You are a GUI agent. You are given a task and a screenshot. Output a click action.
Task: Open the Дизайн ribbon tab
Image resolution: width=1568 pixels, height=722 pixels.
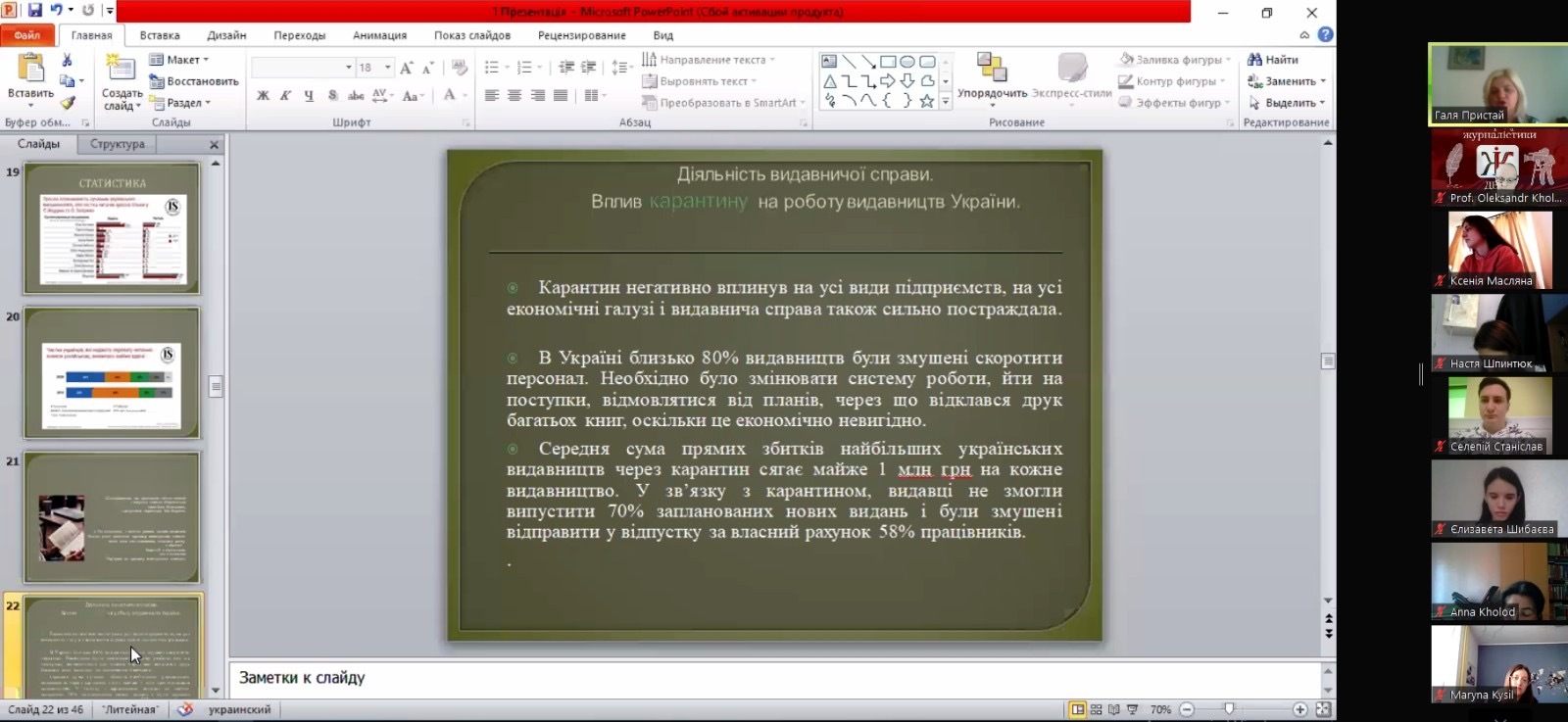(x=226, y=35)
